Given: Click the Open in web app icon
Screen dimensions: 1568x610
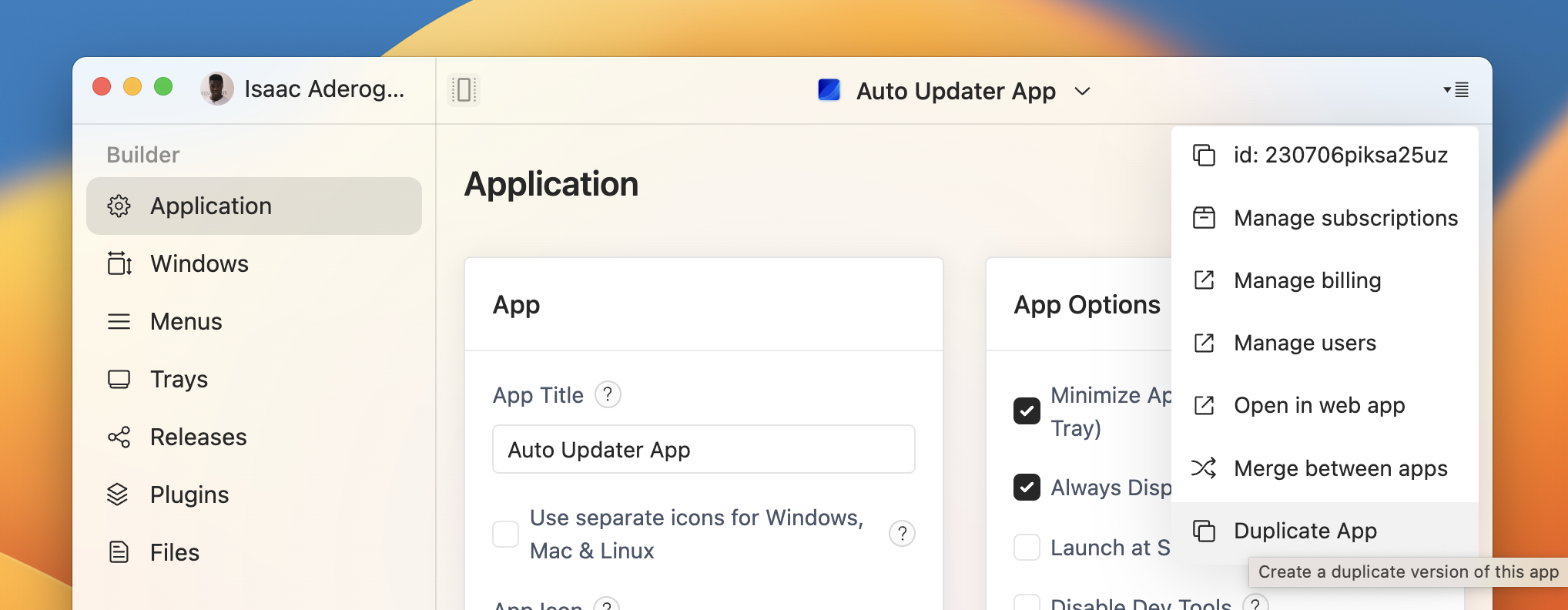Looking at the screenshot, I should (1204, 405).
